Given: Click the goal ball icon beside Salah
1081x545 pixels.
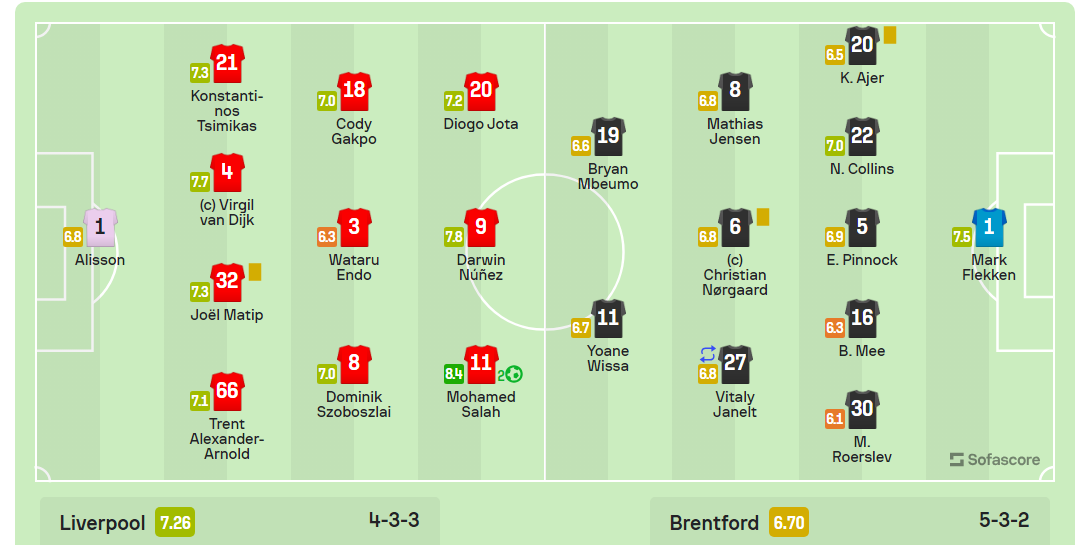Looking at the screenshot, I should tap(514, 374).
